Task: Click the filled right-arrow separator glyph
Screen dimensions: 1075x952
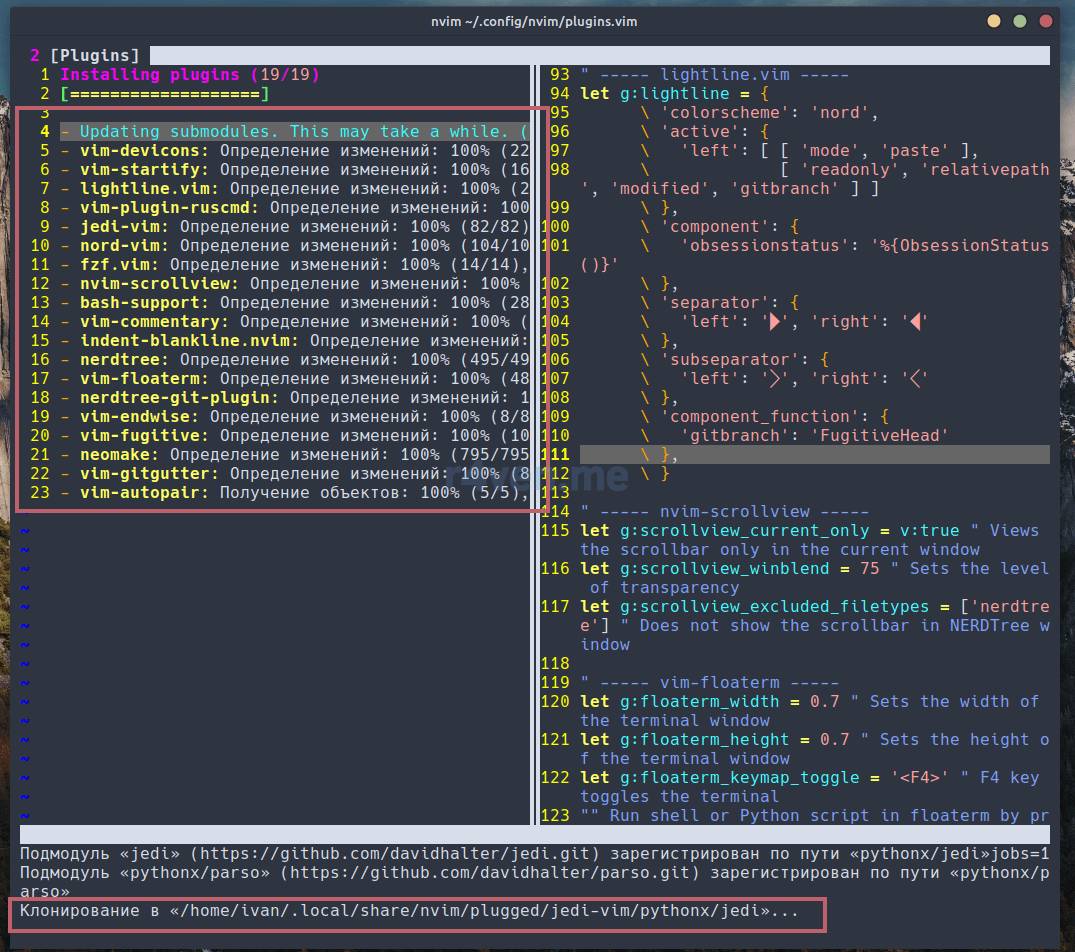Action: pyautogui.click(x=772, y=322)
